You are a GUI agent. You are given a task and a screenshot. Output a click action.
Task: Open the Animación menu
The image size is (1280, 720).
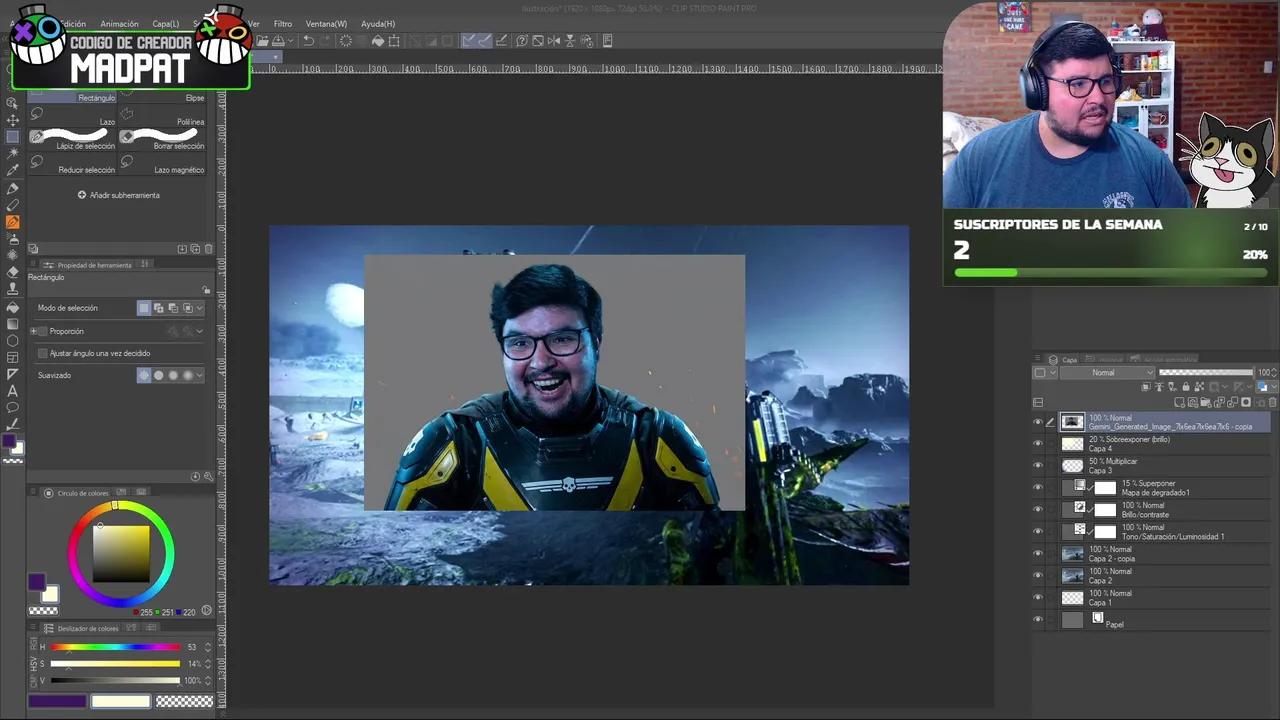(x=119, y=24)
